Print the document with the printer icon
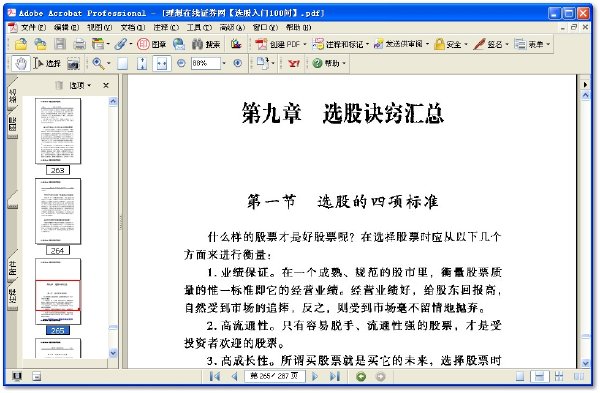The height and width of the screenshot is (393, 600). coord(79,44)
